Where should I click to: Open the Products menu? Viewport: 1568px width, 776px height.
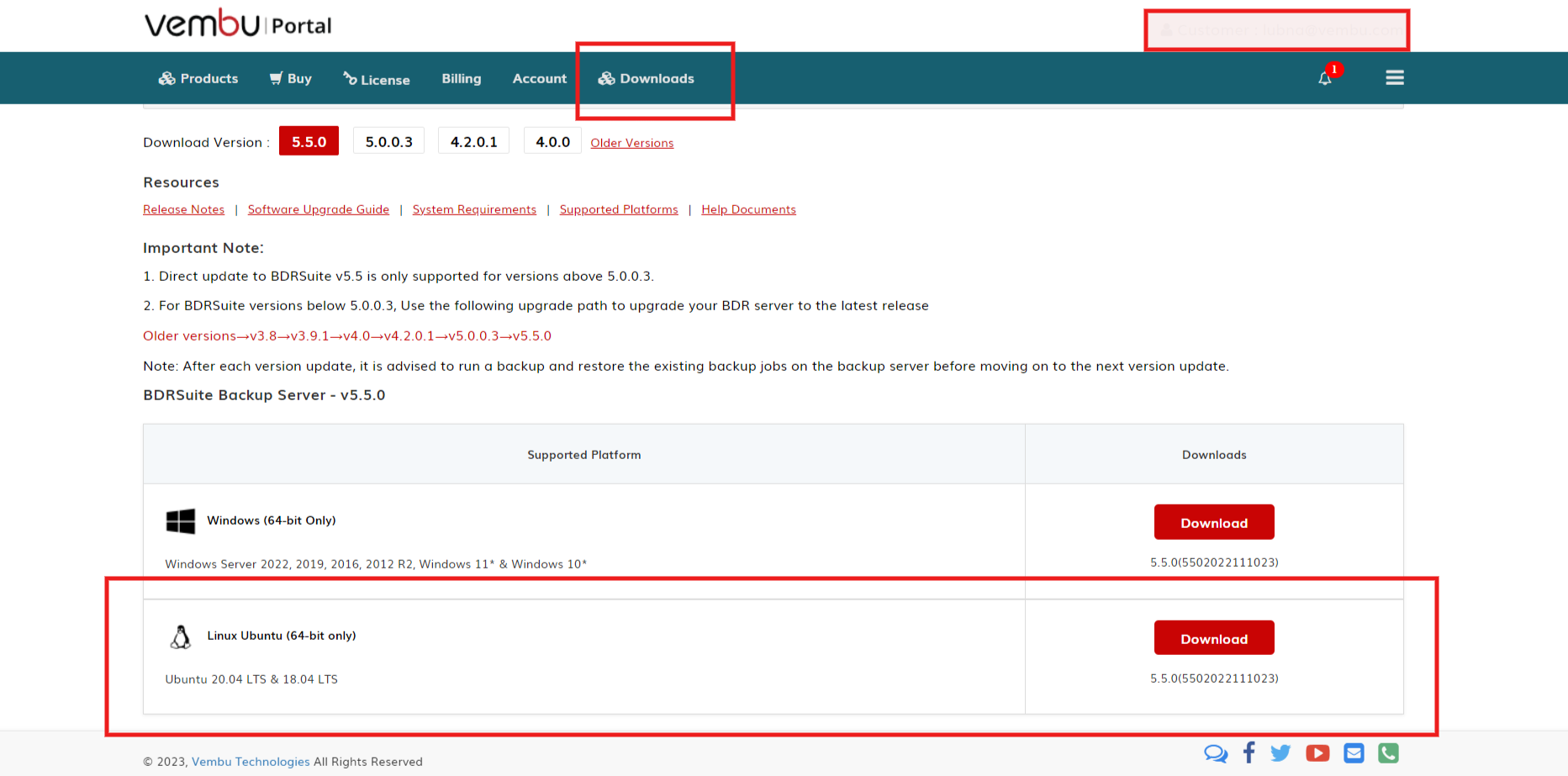pyautogui.click(x=198, y=78)
